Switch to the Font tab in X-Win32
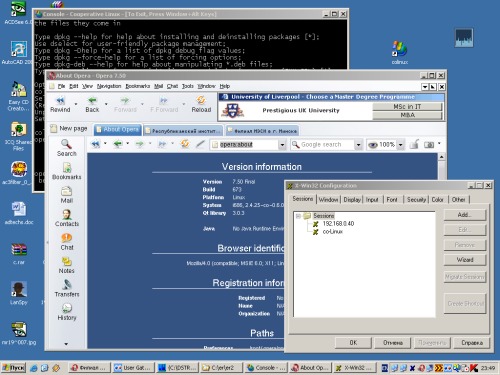500x375 pixels. 392,199
